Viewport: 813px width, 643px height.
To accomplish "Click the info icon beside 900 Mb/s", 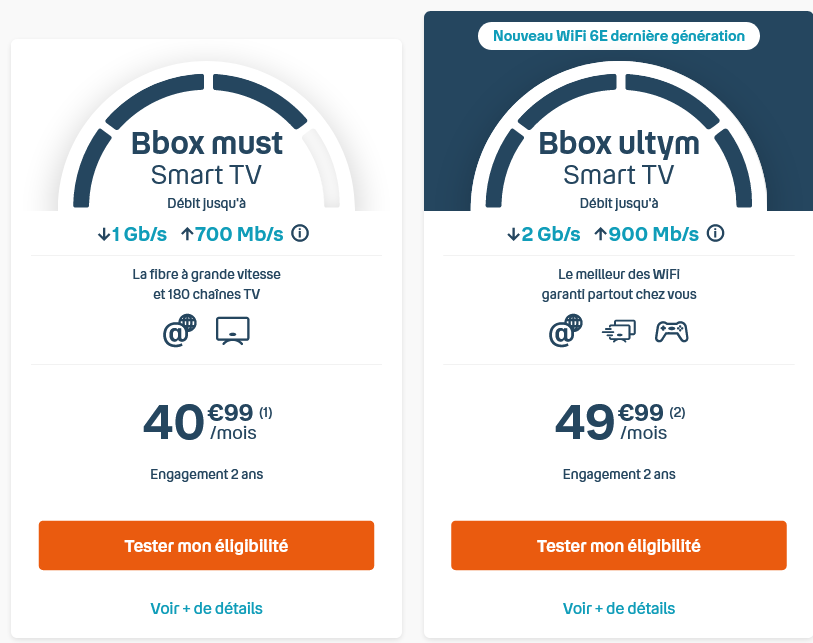I will pos(715,234).
